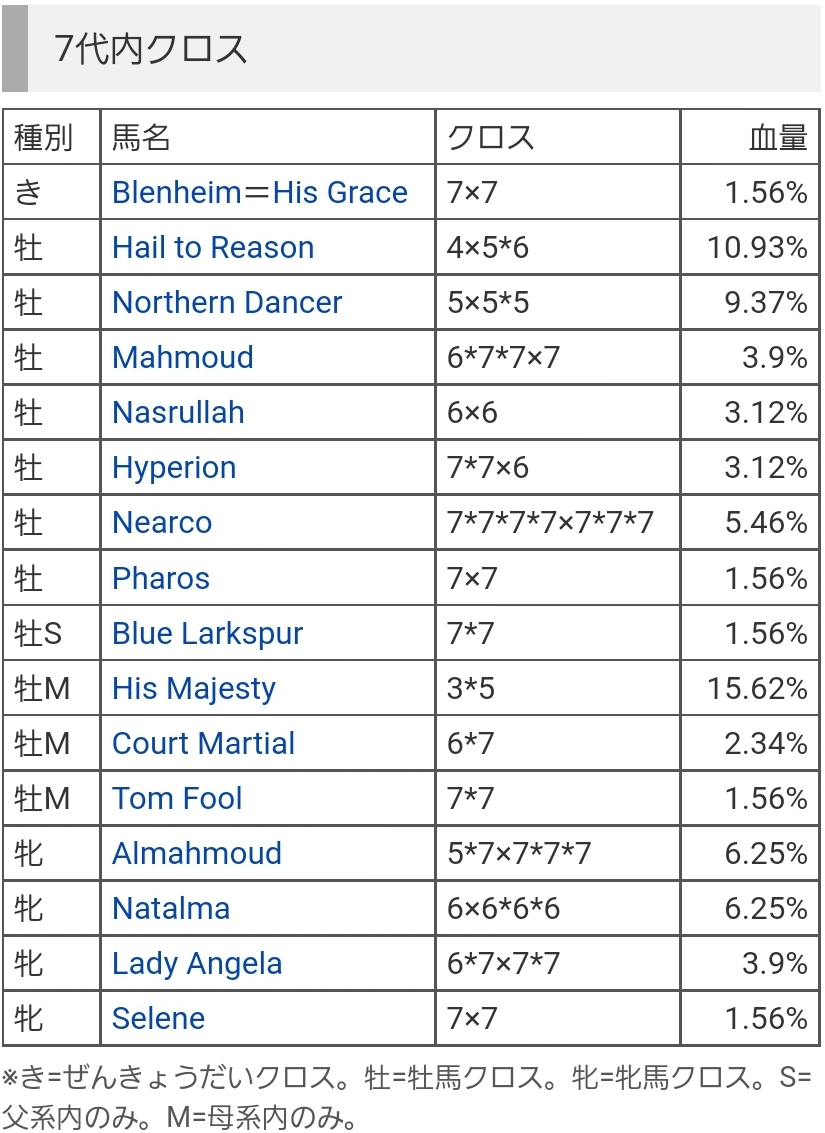
Task: Select the Tom Fool link
Action: pos(177,798)
